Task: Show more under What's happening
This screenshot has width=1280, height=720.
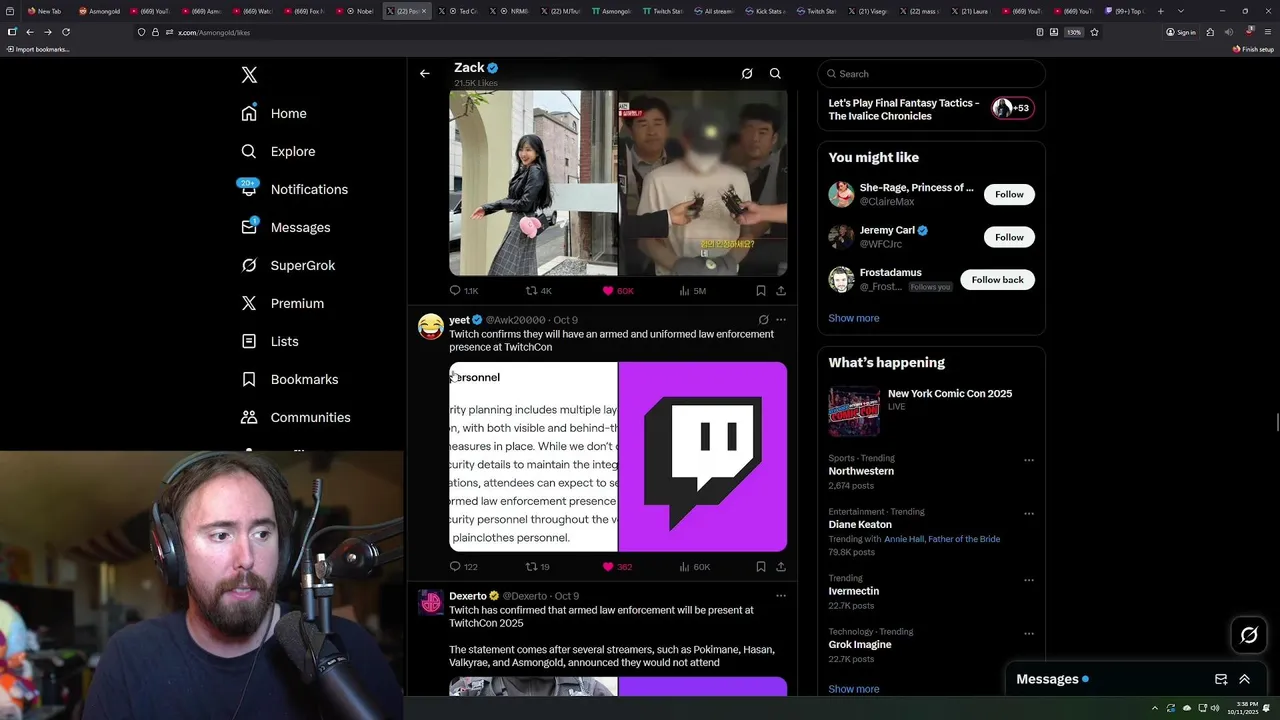Action: pyautogui.click(x=853, y=689)
